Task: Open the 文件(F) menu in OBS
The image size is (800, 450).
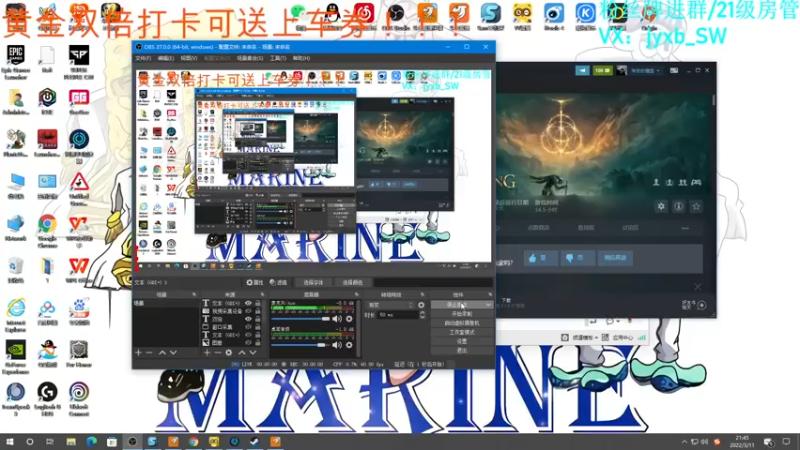Action: [143, 58]
